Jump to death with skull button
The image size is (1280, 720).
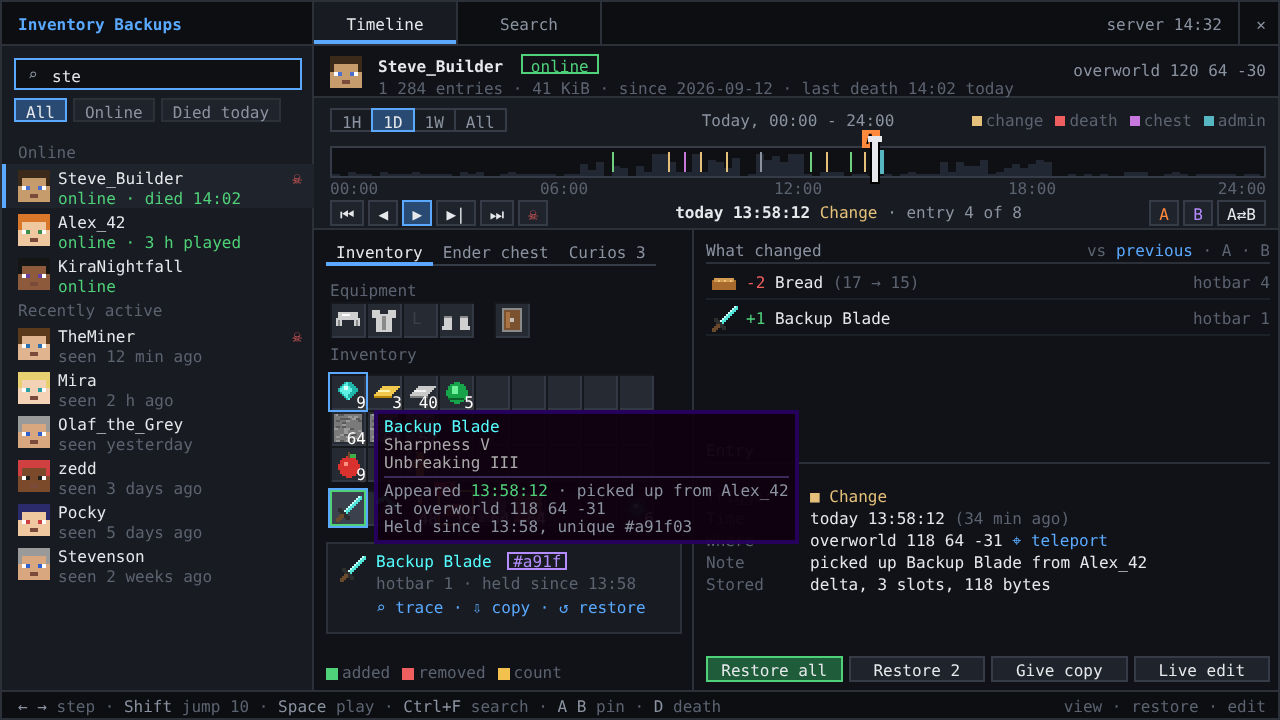(533, 213)
